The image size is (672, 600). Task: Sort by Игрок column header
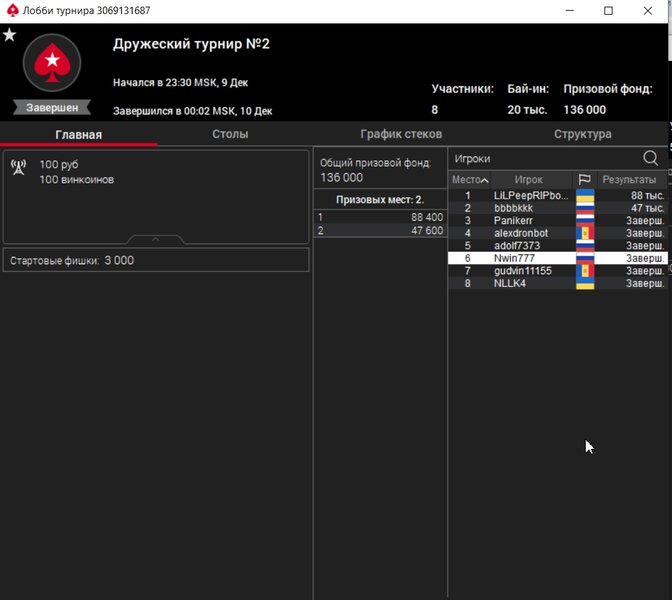coord(528,180)
